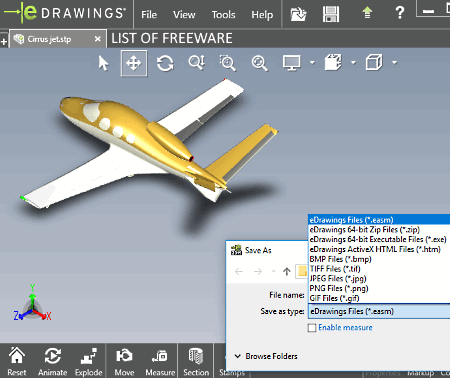Expand Browse Folders in Save As dialog
This screenshot has width=450, height=378.
(266, 356)
